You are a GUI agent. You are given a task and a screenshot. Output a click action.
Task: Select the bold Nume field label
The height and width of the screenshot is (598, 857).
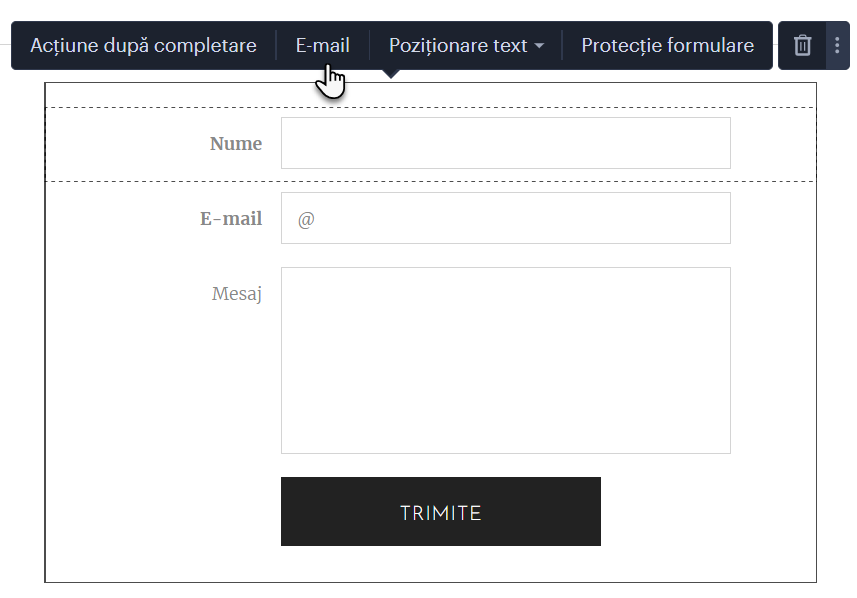point(236,144)
